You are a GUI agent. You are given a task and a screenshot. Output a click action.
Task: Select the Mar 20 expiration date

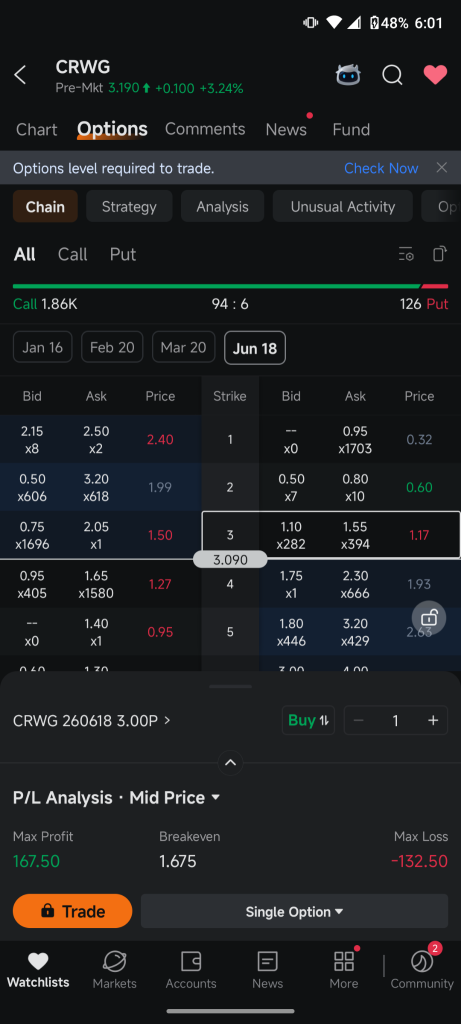pyautogui.click(x=183, y=347)
